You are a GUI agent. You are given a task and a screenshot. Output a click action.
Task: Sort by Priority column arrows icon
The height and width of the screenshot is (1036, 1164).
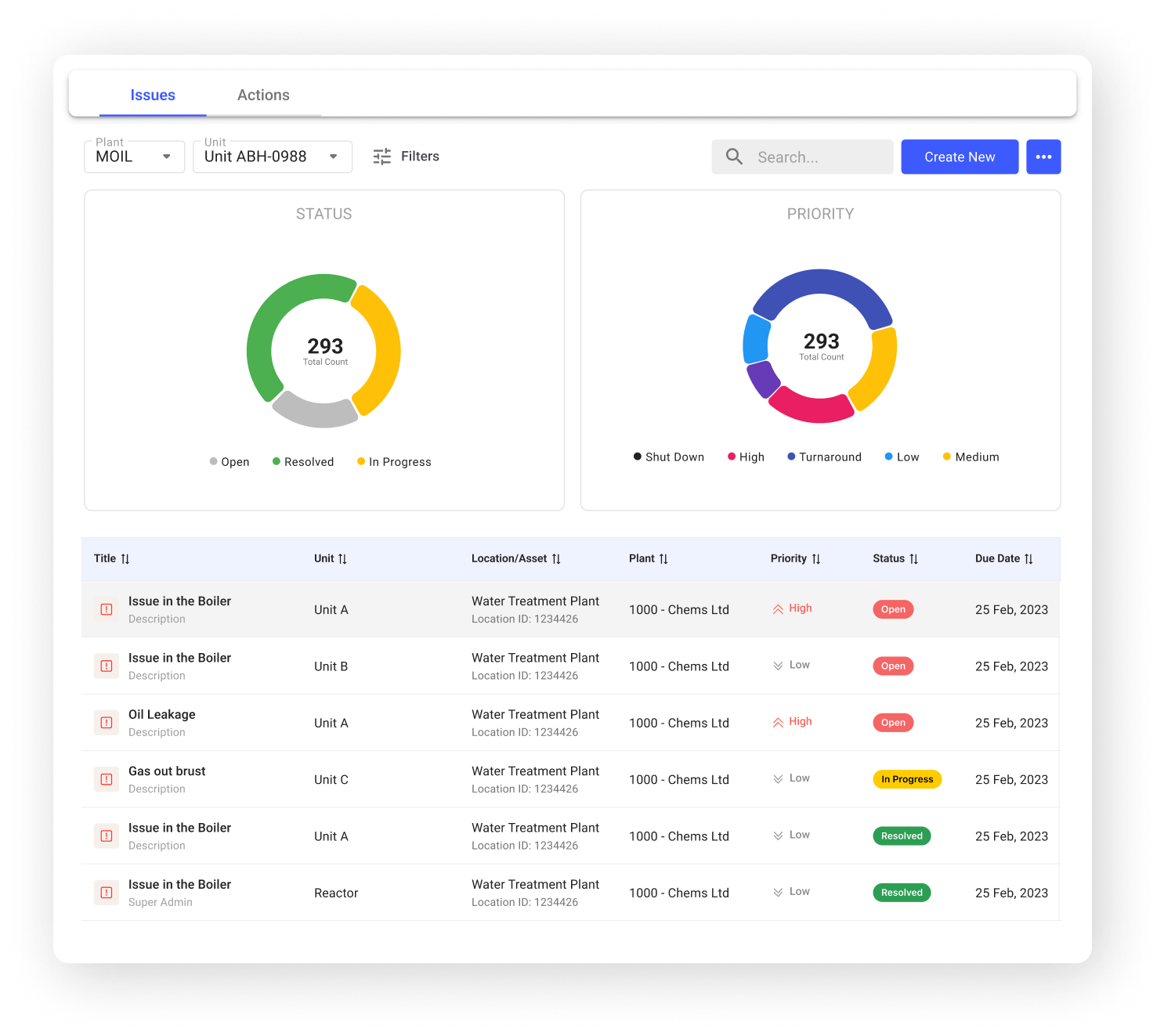point(816,559)
